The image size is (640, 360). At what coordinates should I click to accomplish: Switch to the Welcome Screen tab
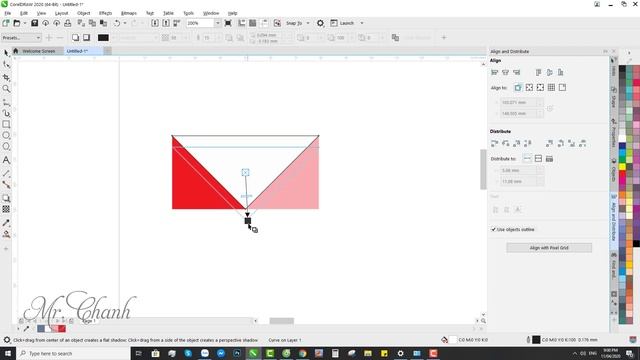pyautogui.click(x=38, y=51)
